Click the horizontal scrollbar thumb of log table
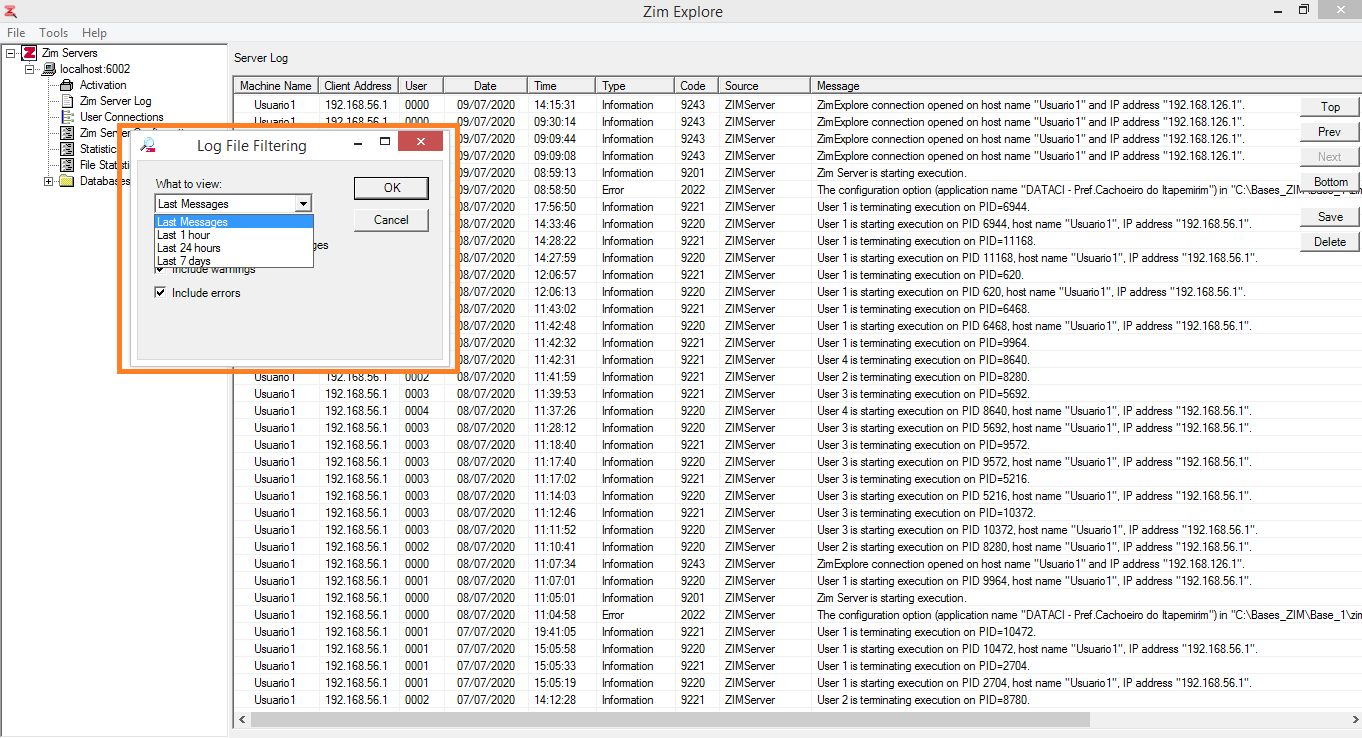The height and width of the screenshot is (738, 1362). coord(669,719)
